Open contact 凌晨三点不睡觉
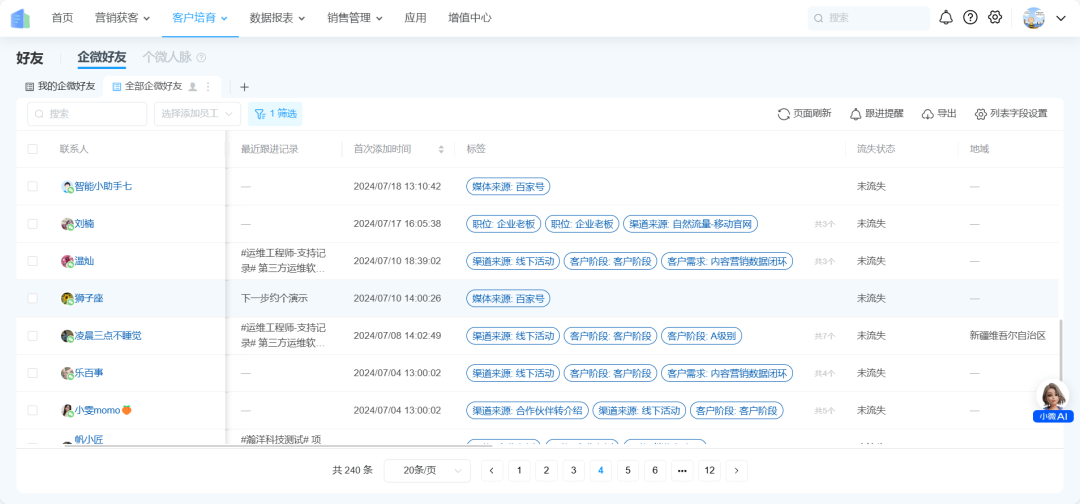Image resolution: width=1080 pixels, height=504 pixels. tap(108, 336)
